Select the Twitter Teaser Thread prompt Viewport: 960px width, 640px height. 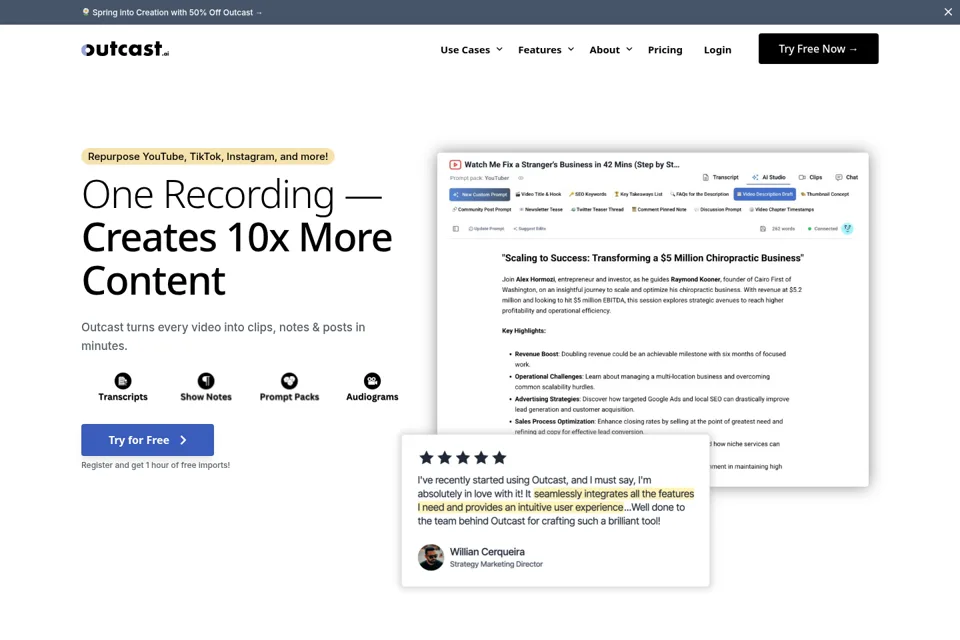597,209
